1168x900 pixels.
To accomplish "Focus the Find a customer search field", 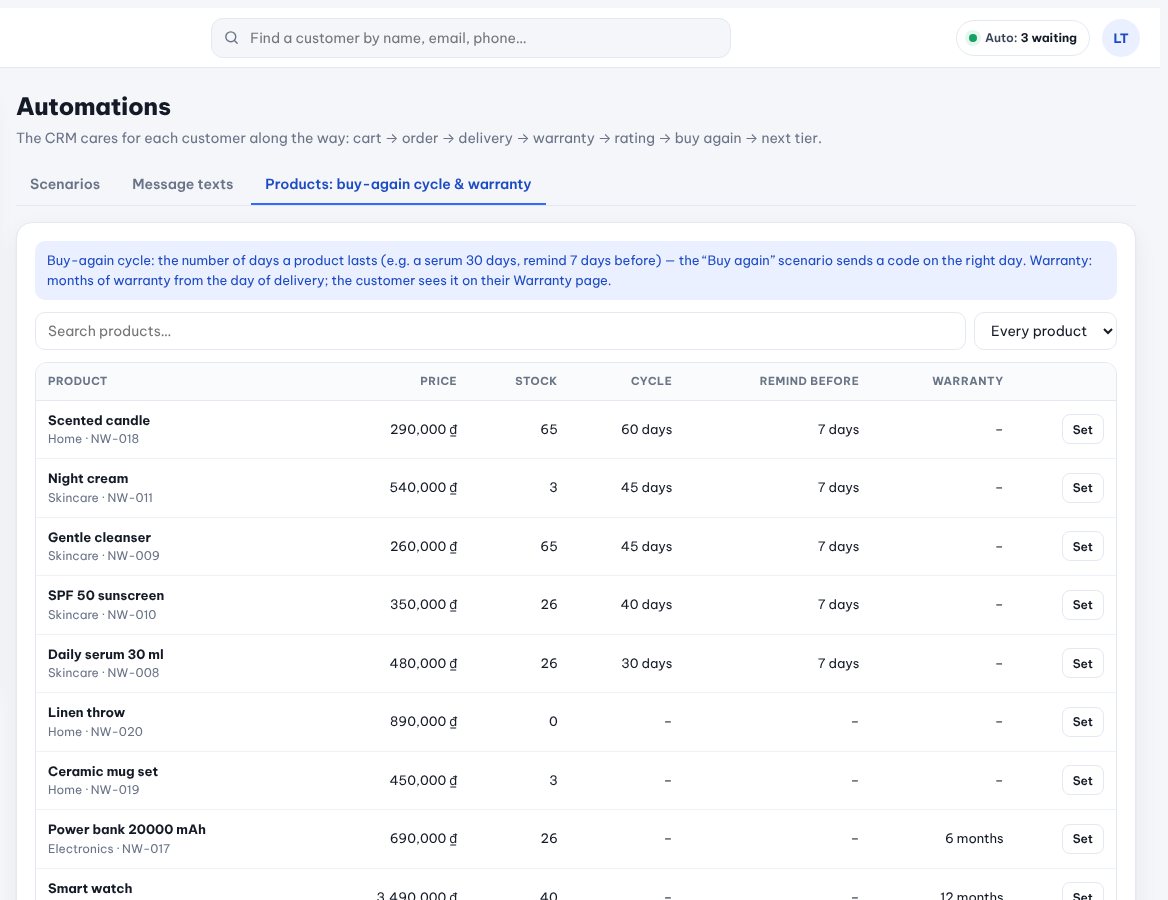I will [x=471, y=38].
